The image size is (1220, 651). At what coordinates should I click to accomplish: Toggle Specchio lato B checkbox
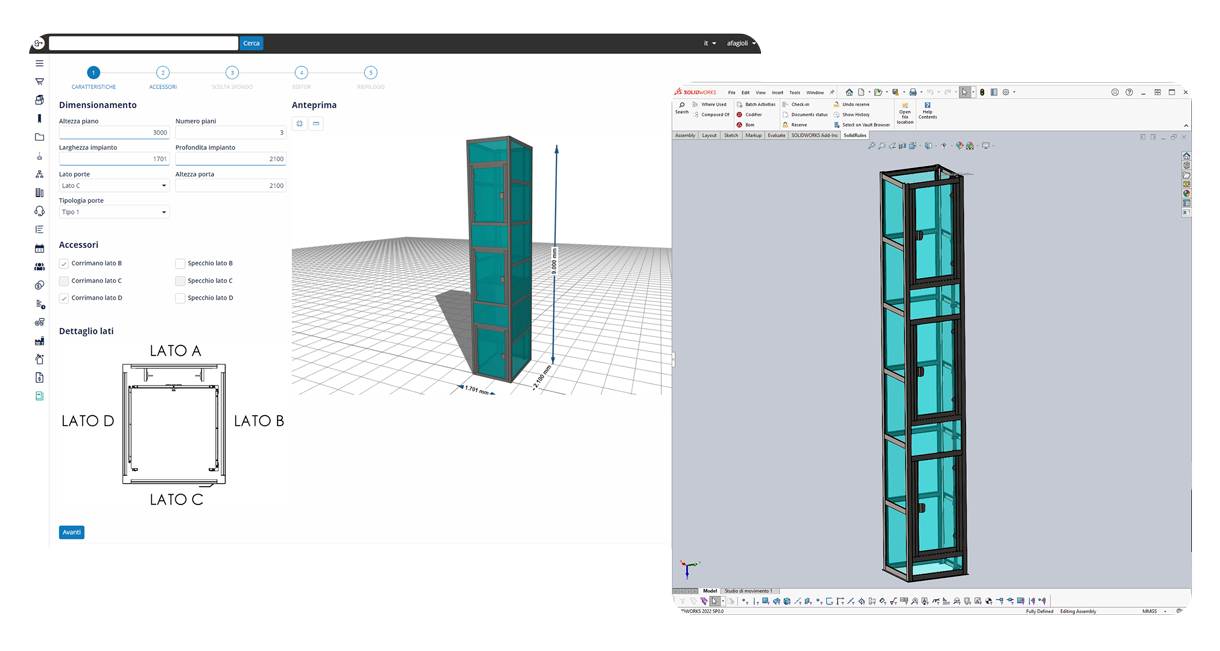coord(180,264)
